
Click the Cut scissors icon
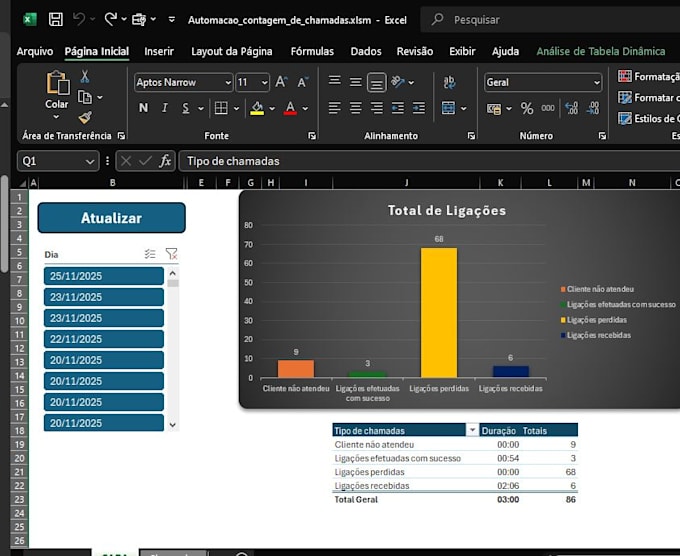click(85, 77)
